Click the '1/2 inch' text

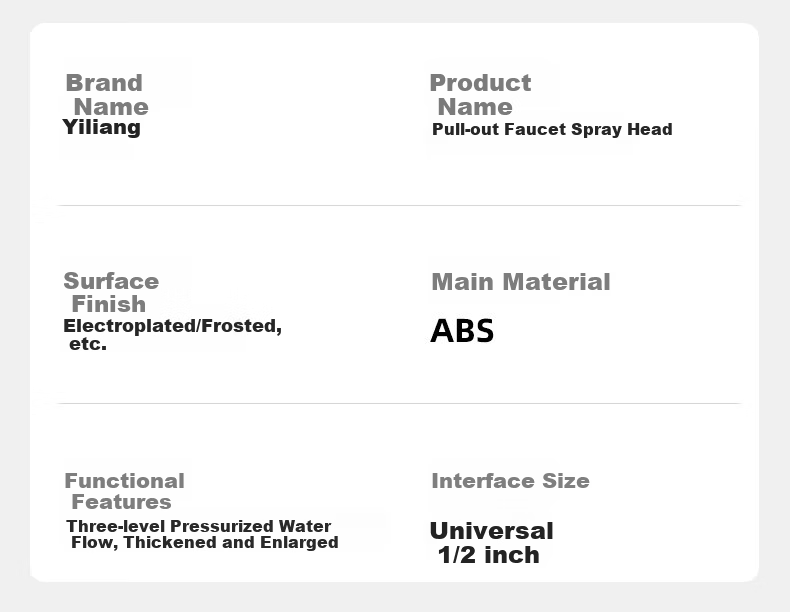click(489, 555)
